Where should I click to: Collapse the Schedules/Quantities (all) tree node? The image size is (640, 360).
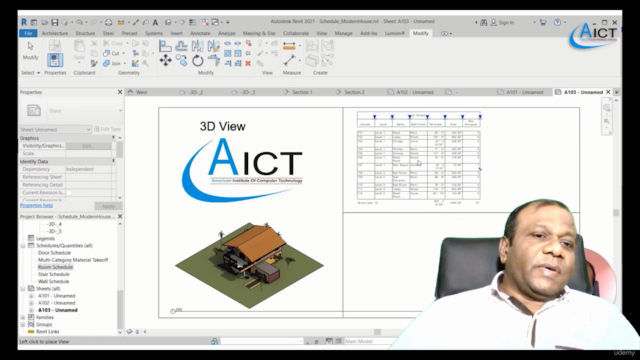(23, 246)
